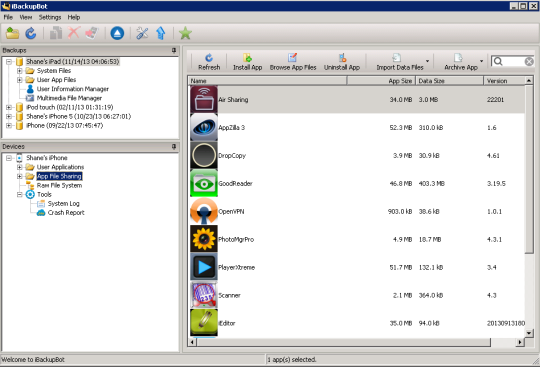
Task: Select the AppZilla 3 app icon
Action: coord(204,128)
